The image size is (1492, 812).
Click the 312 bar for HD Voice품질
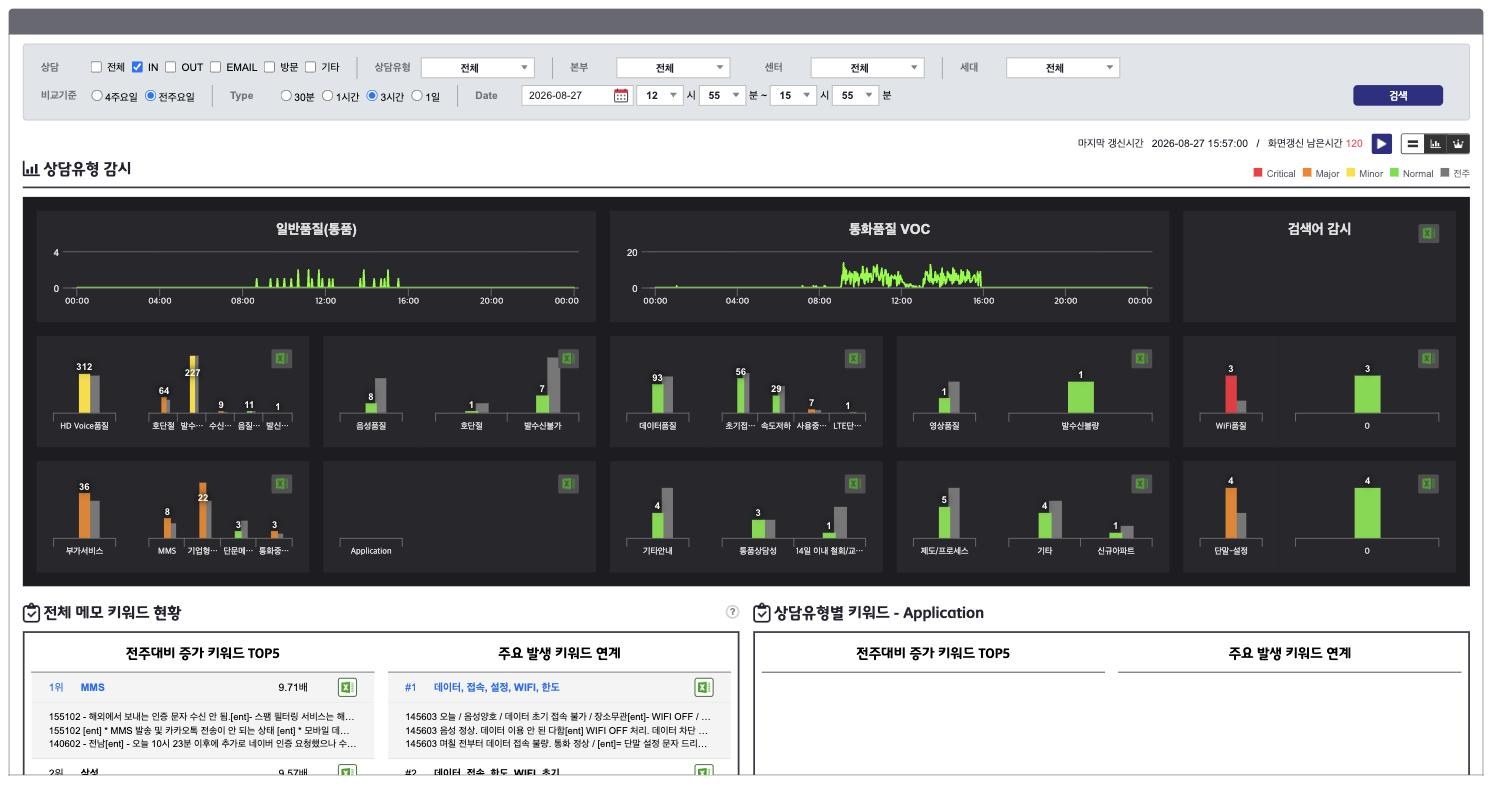84,393
